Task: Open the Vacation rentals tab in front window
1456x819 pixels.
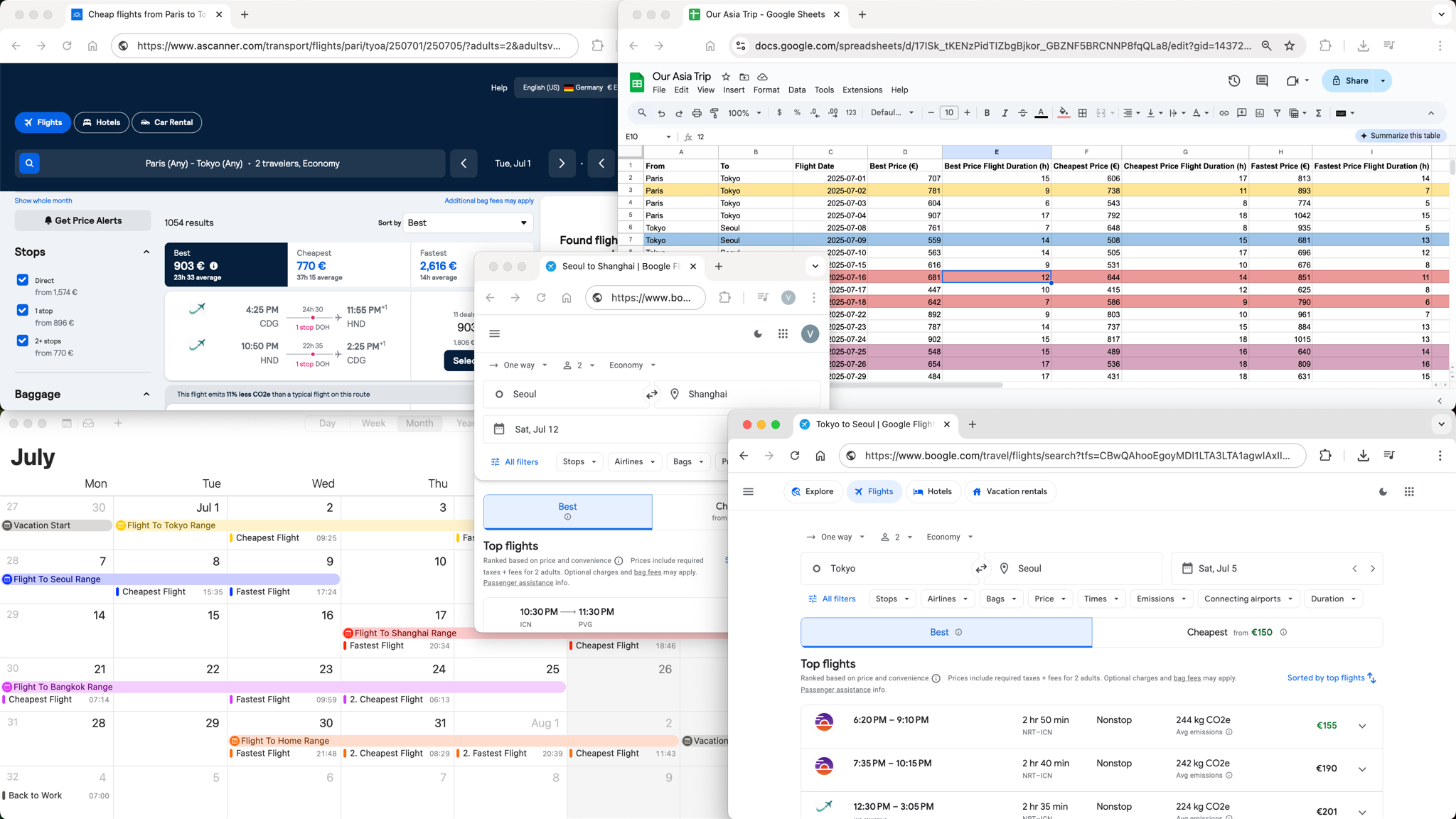Action: click(x=1010, y=492)
